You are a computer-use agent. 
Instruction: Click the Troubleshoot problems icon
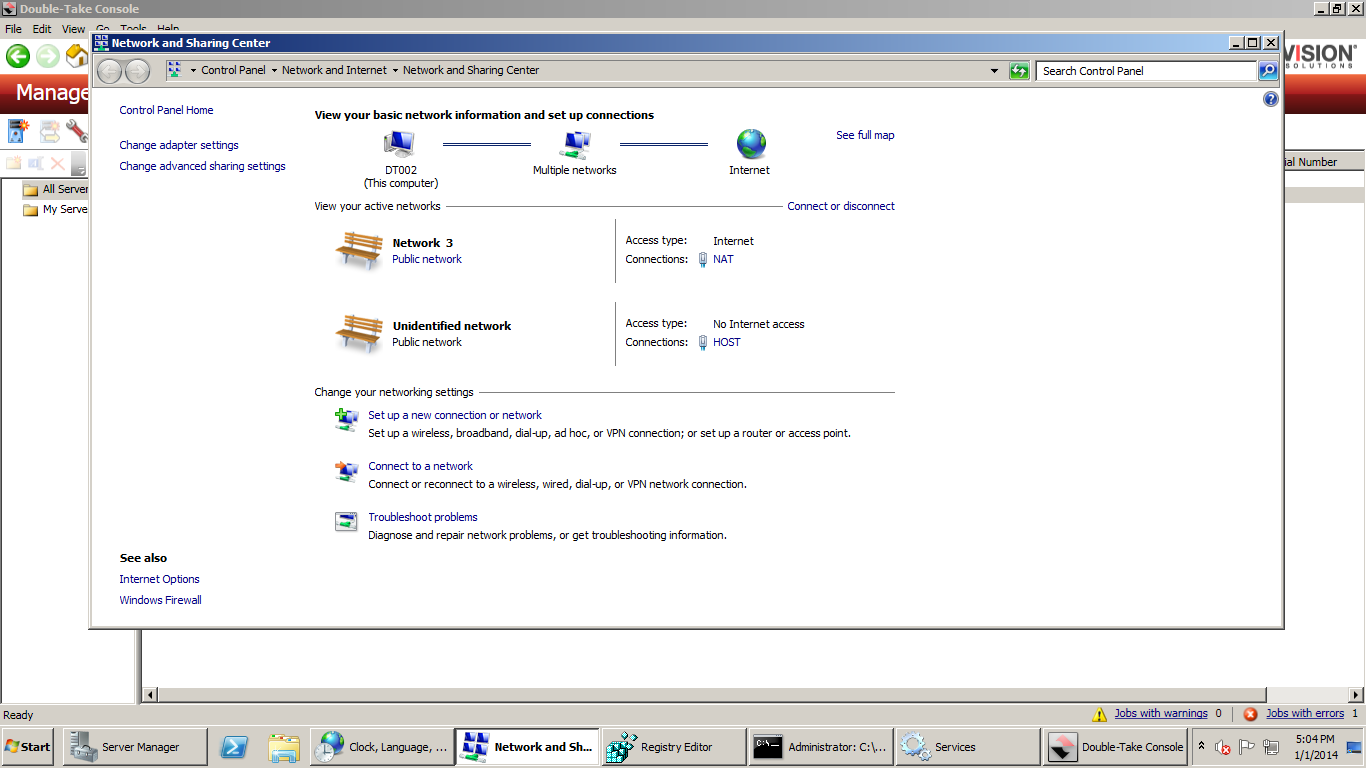tap(346, 521)
